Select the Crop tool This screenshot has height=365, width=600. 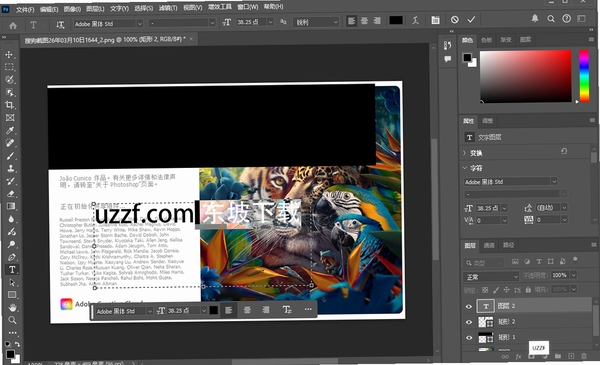pos(10,105)
